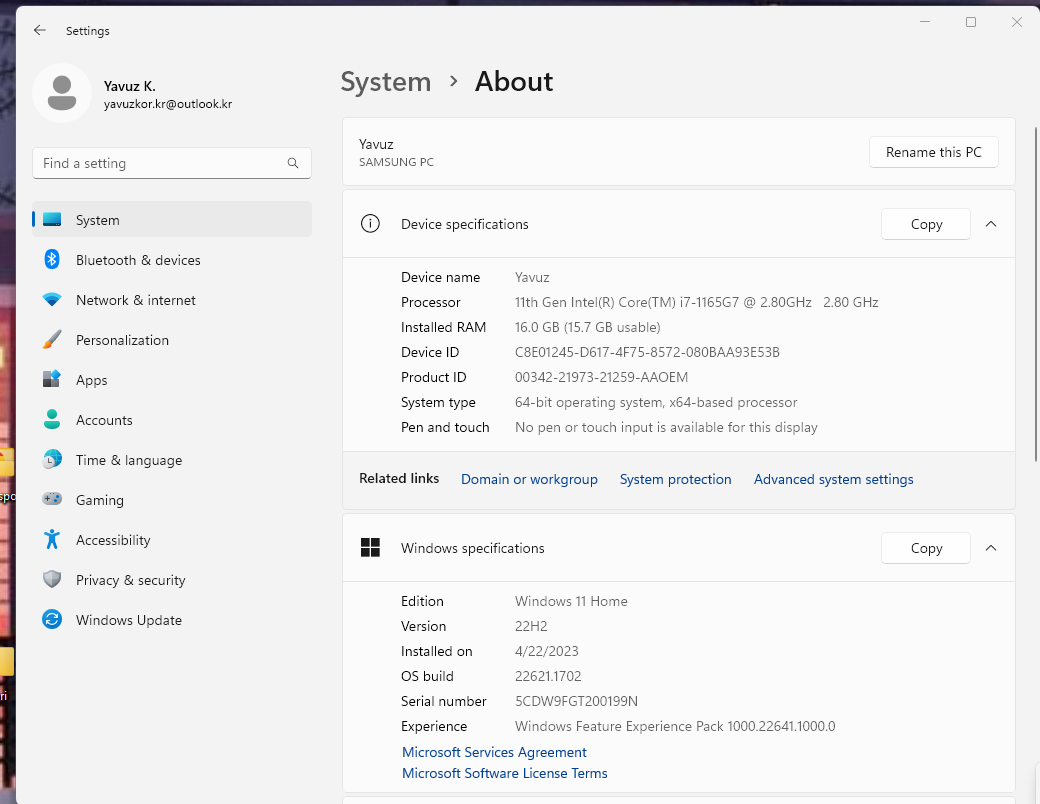This screenshot has height=804, width=1040.
Task: Click the email yavuzkor.kr@outlook.kr
Action: point(168,104)
